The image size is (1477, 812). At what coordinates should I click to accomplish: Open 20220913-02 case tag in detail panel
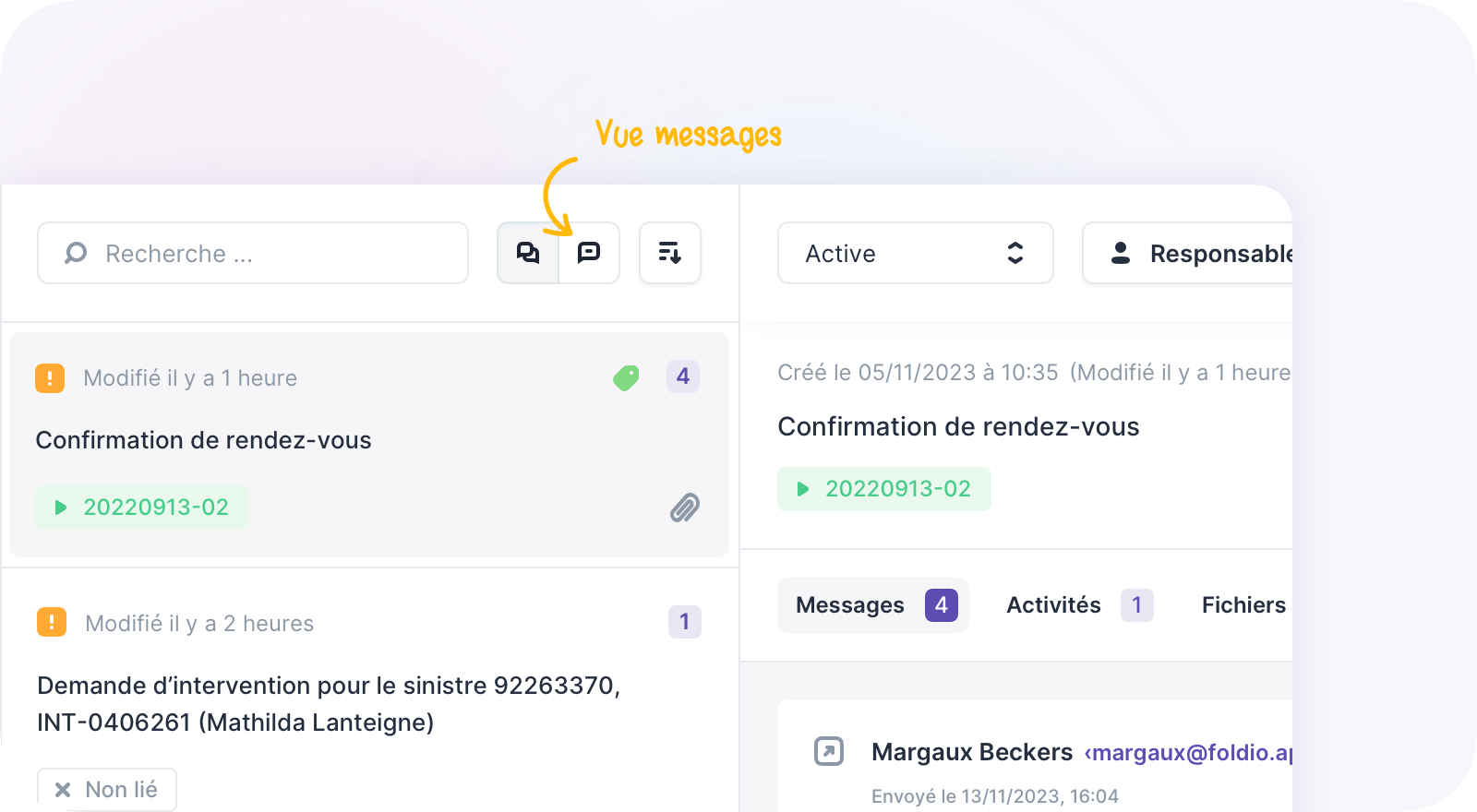[x=884, y=489]
